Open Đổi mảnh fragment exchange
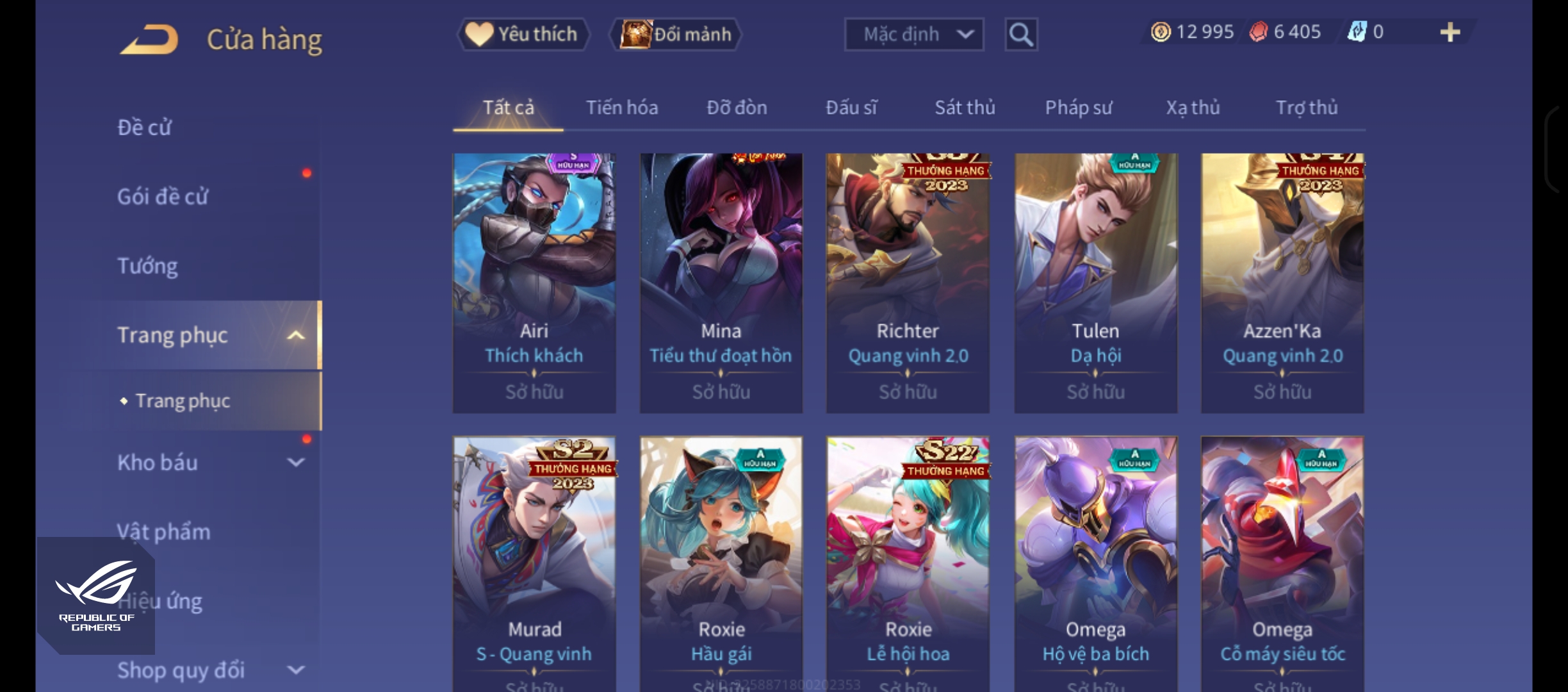Screen dimensions: 1568x692 676,34
